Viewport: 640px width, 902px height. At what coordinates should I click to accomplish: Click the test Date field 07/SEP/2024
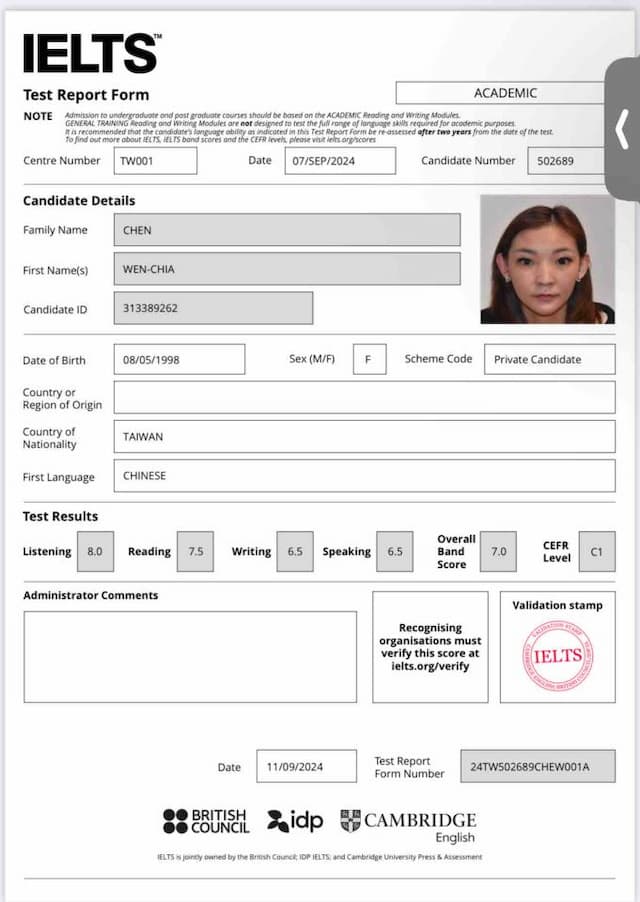coord(340,161)
